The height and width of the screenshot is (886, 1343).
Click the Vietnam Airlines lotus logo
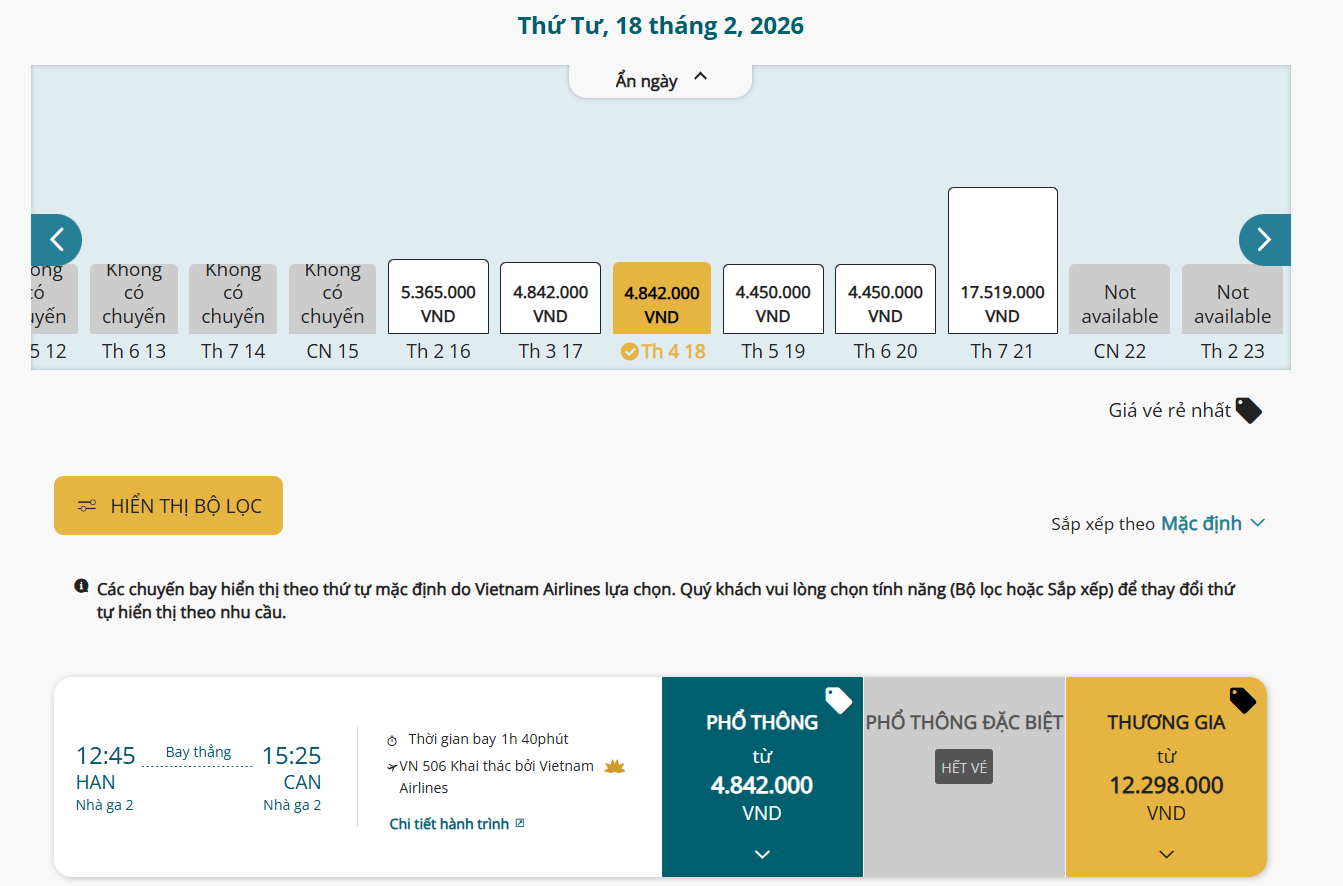point(614,767)
